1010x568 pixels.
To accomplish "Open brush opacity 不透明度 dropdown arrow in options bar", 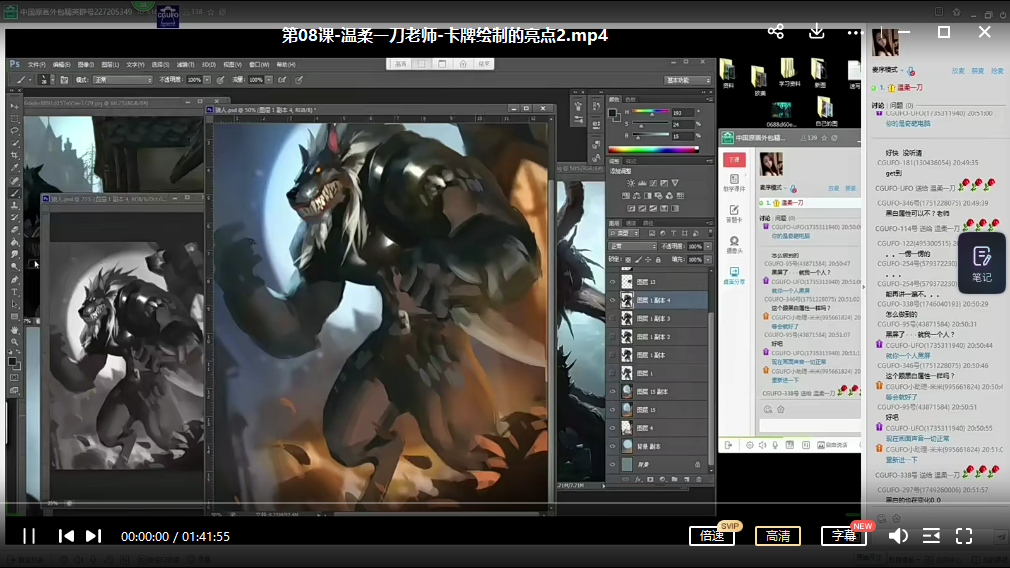I will [x=207, y=80].
